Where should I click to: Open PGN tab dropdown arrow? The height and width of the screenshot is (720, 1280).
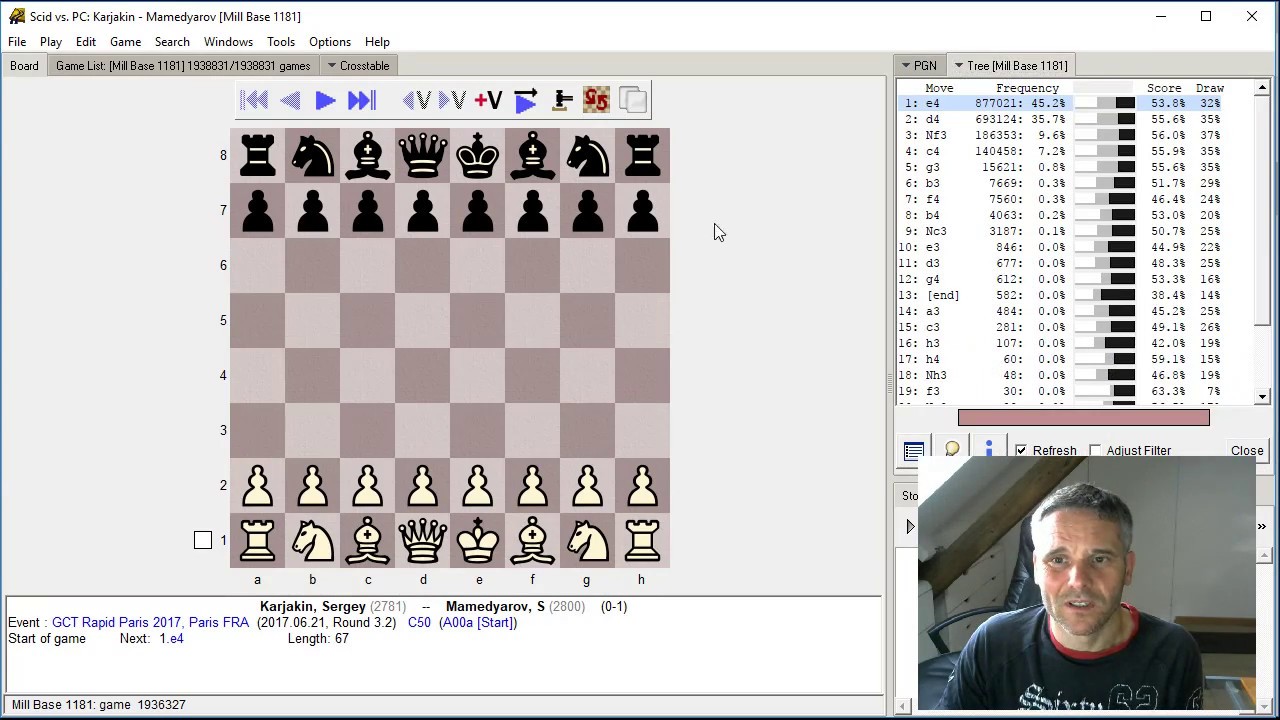905,66
